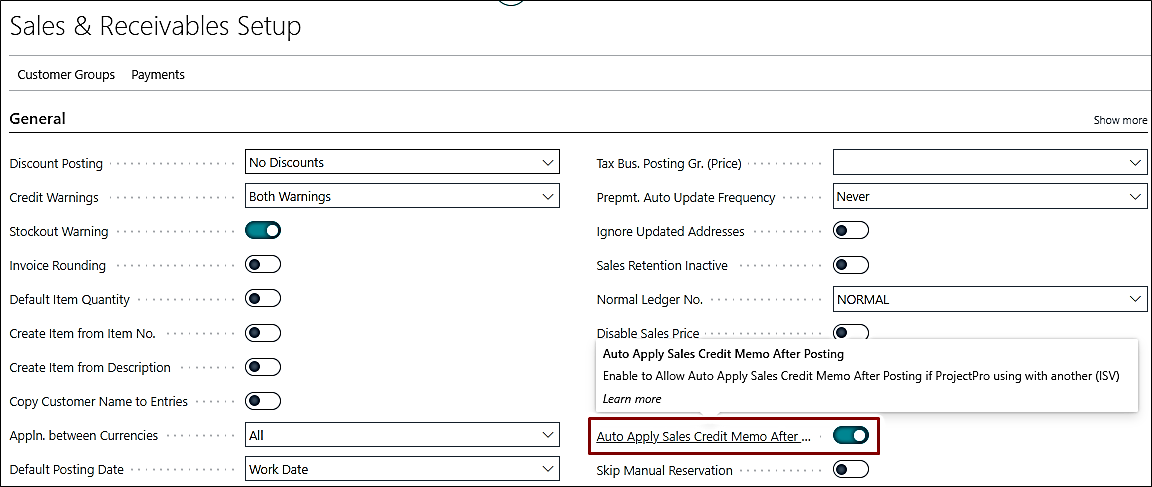
Task: Enable the Invoice Rounding toggle
Action: (x=263, y=265)
